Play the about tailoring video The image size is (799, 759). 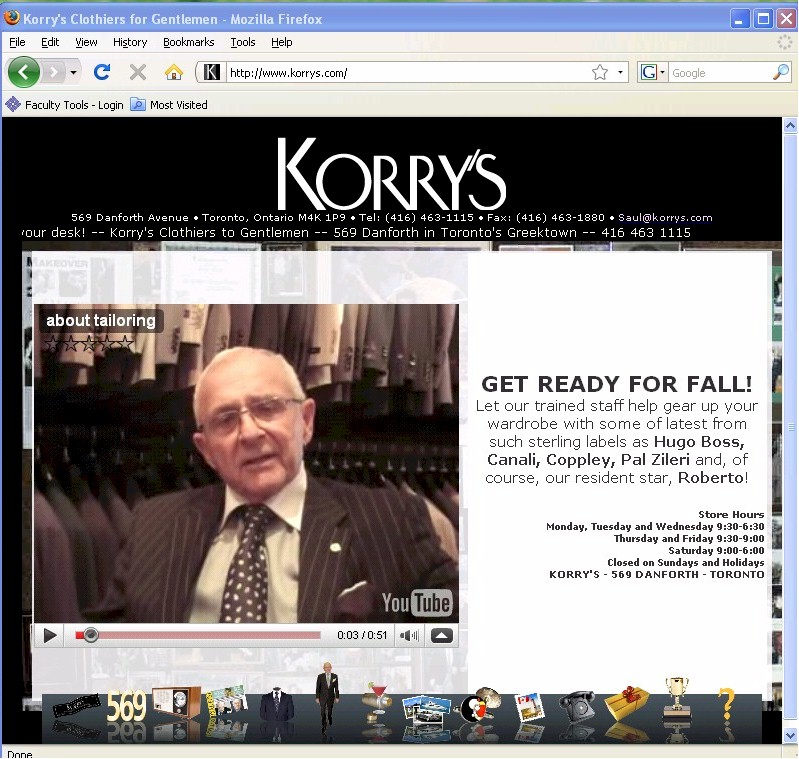pos(50,635)
